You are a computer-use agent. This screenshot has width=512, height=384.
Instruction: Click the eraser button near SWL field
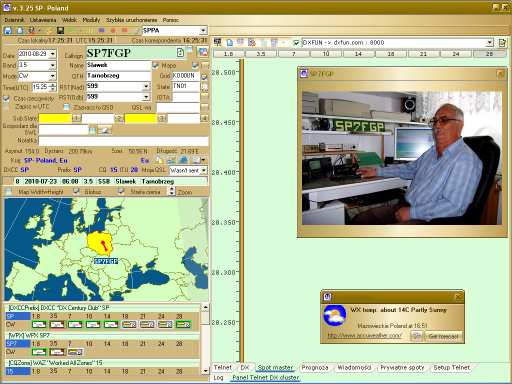pos(105,130)
